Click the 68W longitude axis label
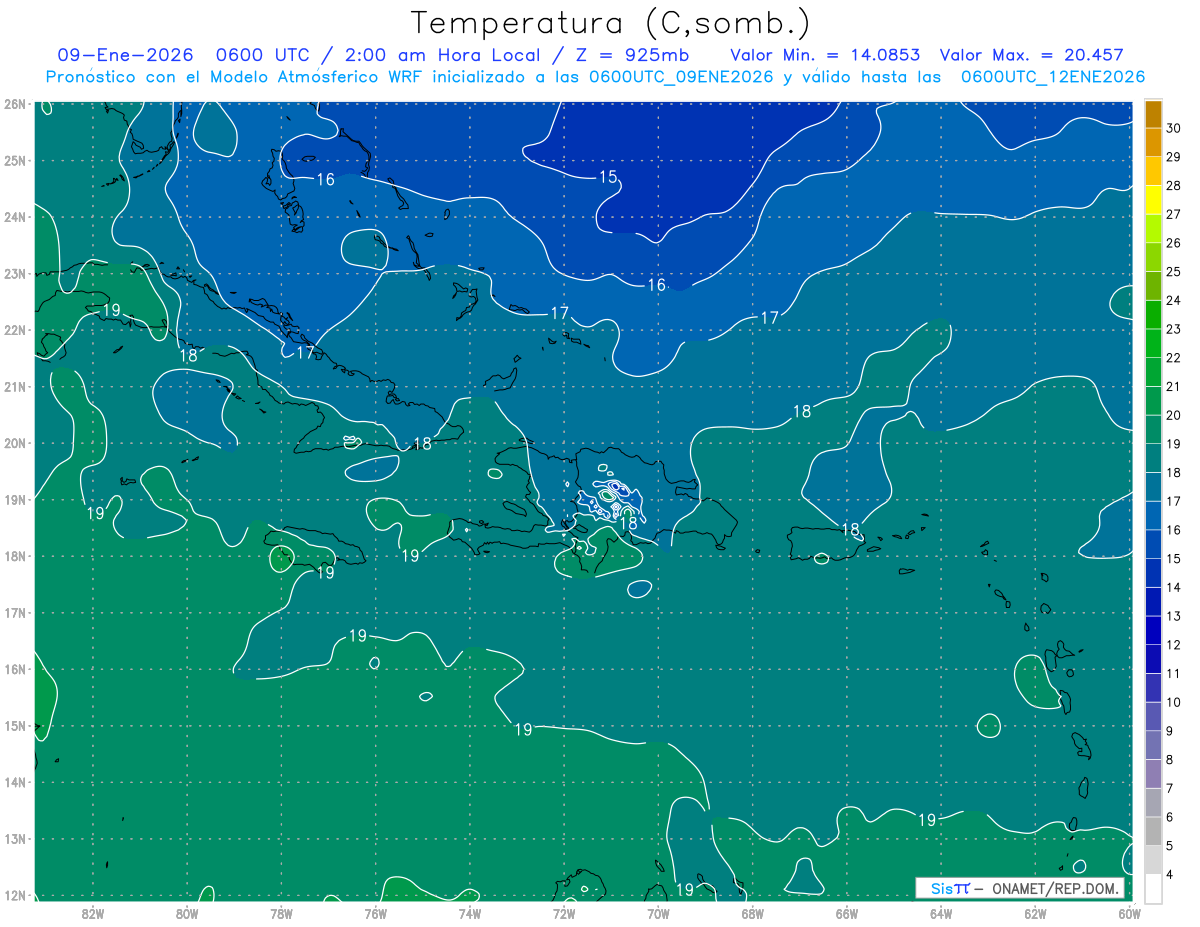The image size is (1200, 927). pos(752,913)
